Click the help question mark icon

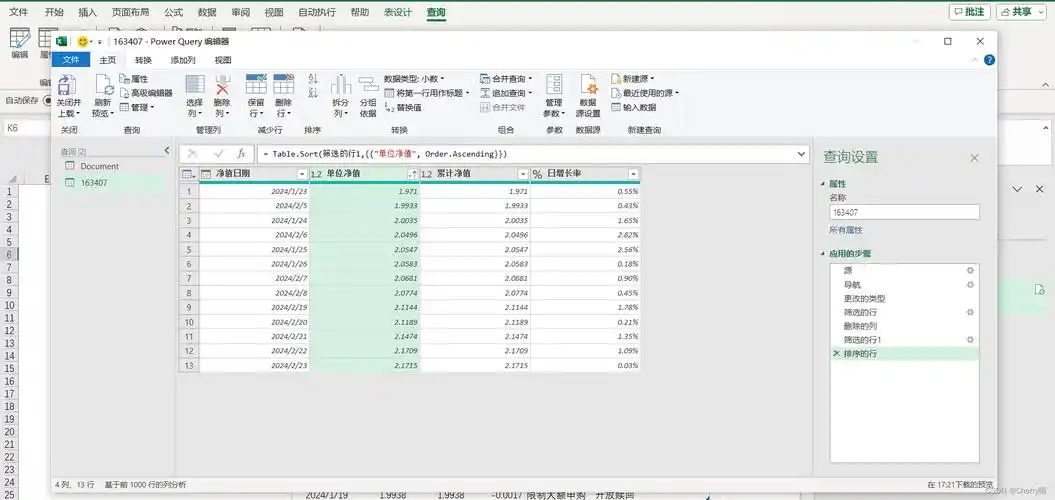tap(989, 60)
